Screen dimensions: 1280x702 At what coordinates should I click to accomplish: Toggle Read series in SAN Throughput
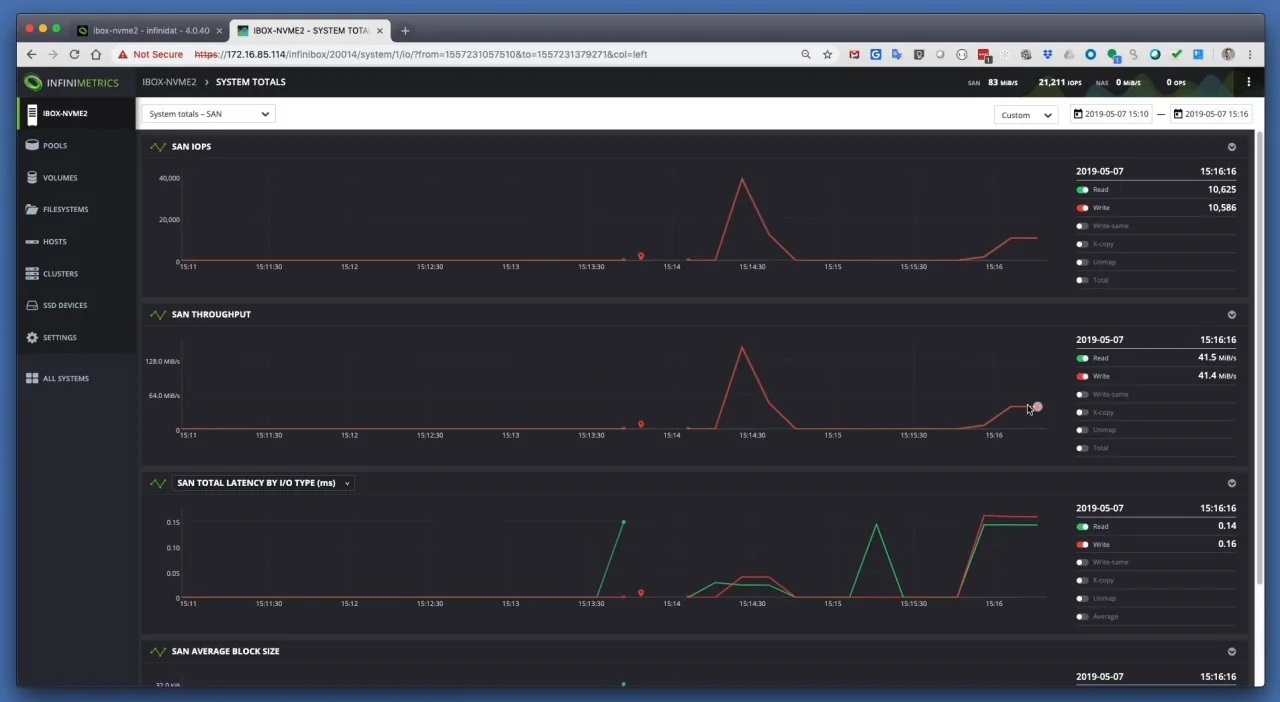pos(1083,358)
